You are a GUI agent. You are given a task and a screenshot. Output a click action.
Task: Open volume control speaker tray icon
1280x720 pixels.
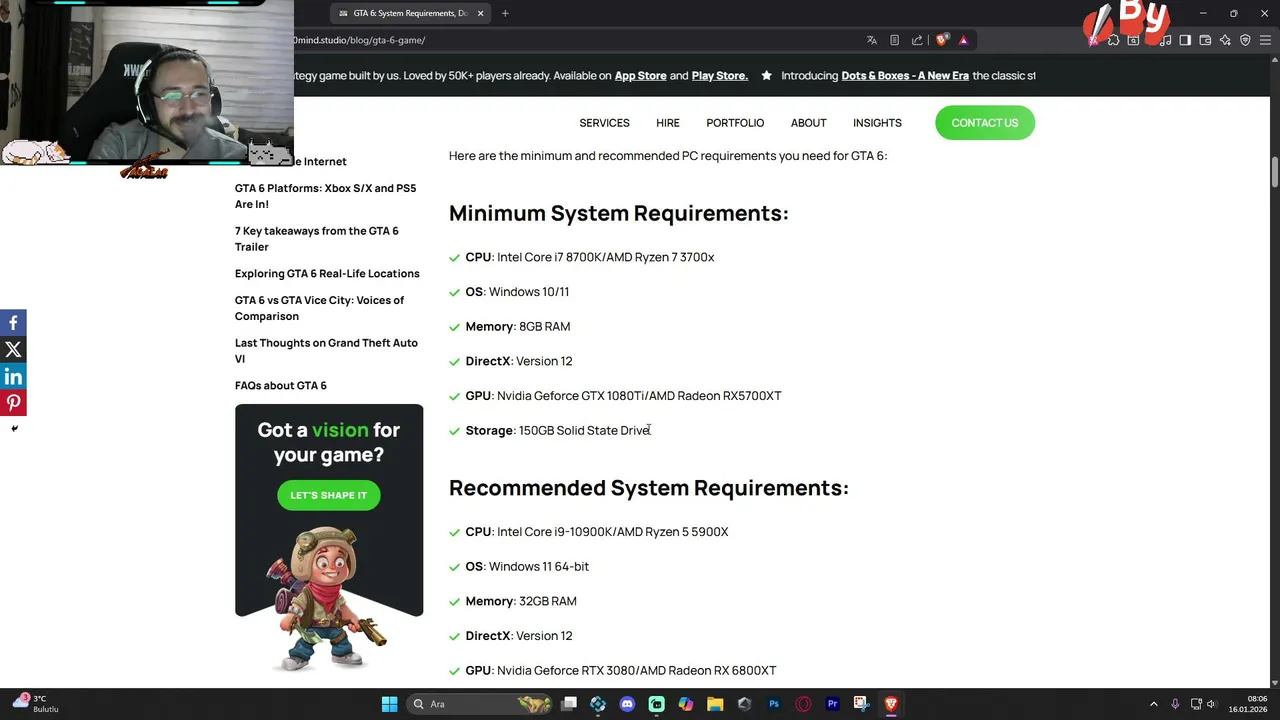(x=1211, y=704)
